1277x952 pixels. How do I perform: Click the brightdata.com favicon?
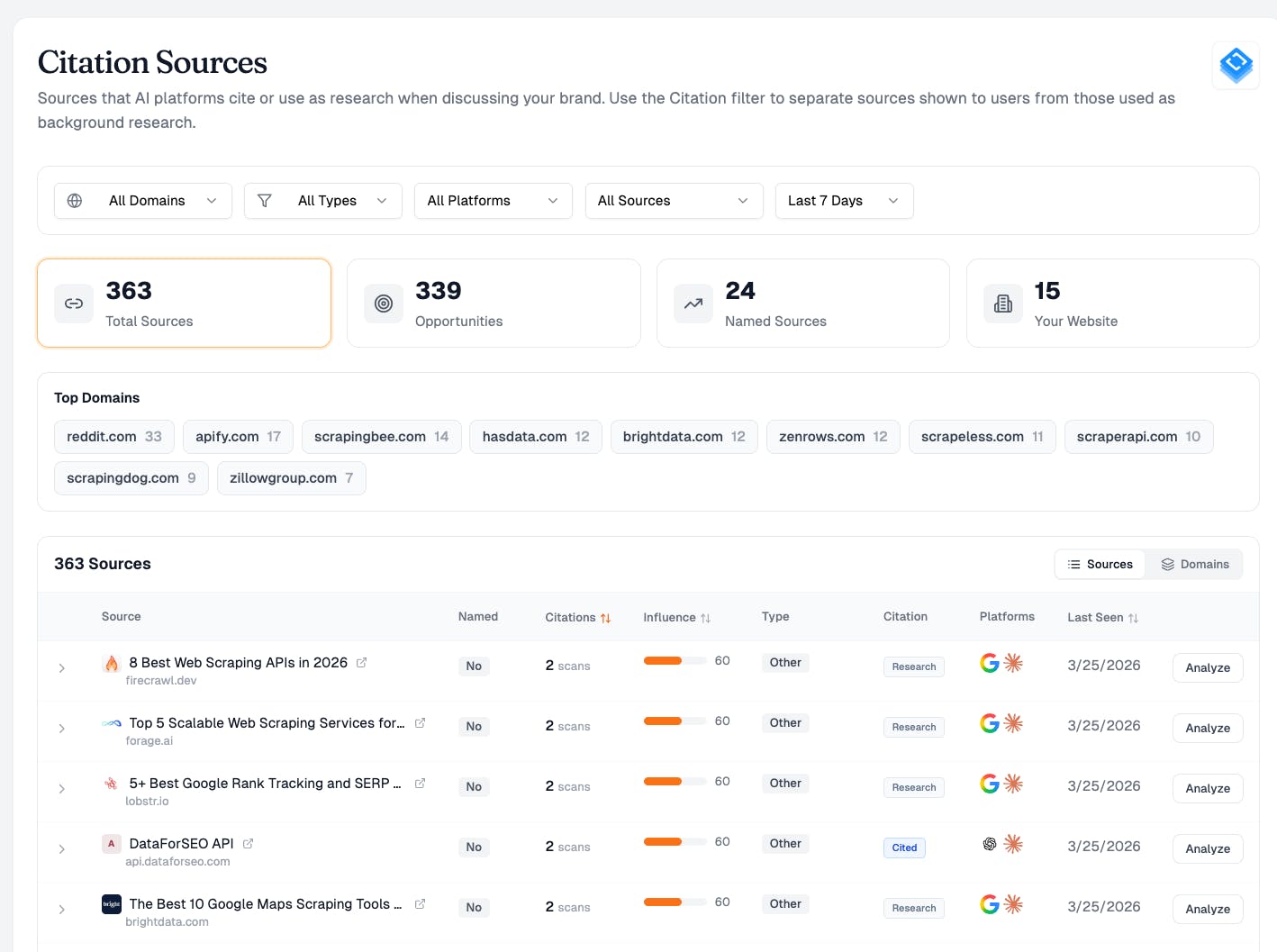point(112,904)
